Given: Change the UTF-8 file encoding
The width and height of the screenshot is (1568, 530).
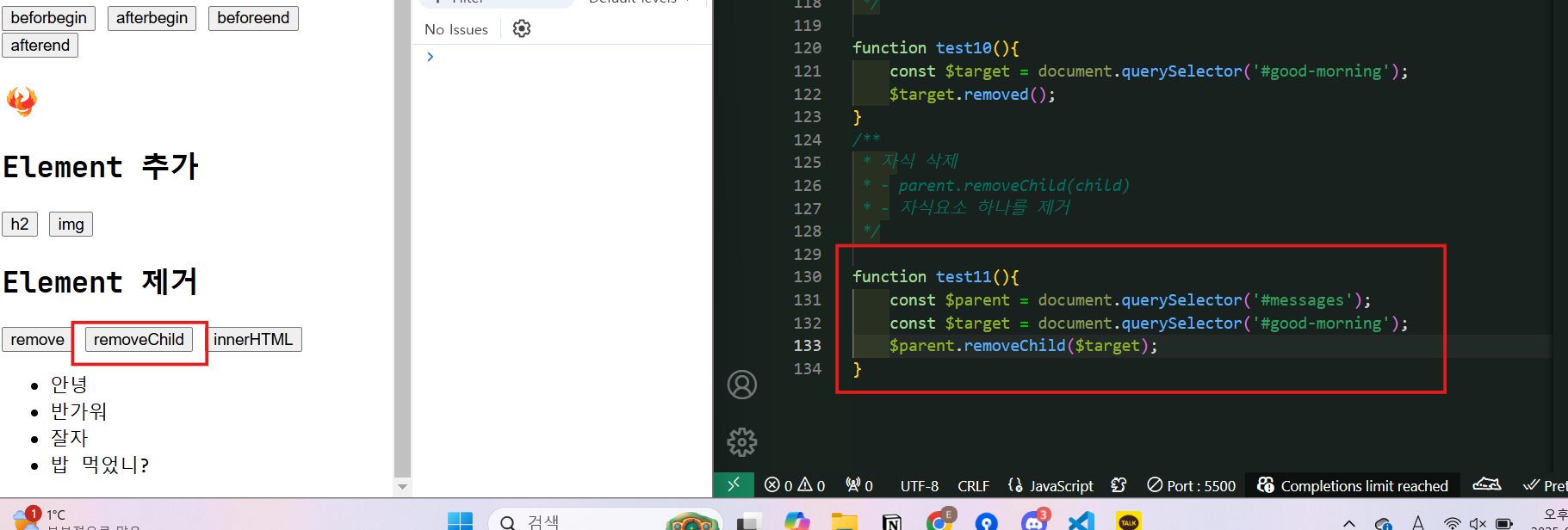Looking at the screenshot, I should coord(920,485).
